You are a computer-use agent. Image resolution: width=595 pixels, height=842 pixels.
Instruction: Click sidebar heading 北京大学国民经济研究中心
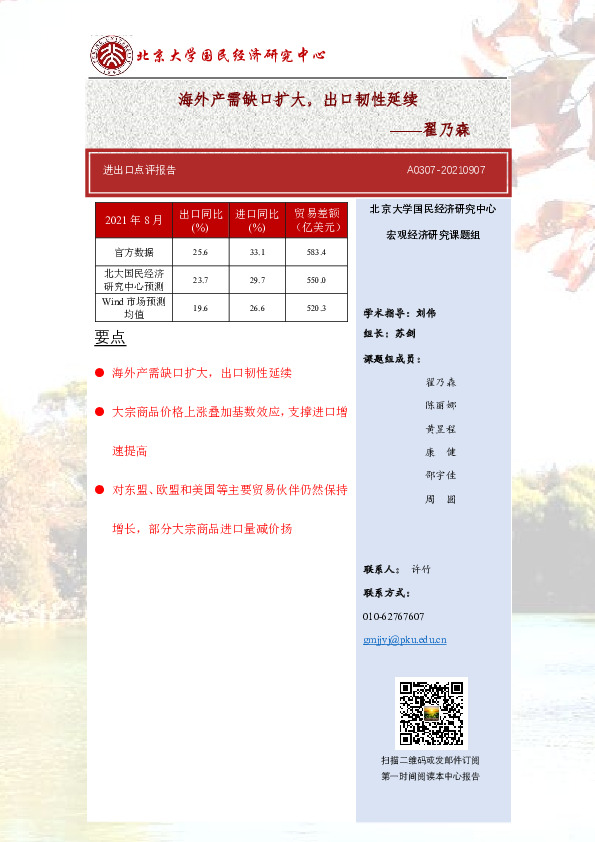click(x=433, y=209)
